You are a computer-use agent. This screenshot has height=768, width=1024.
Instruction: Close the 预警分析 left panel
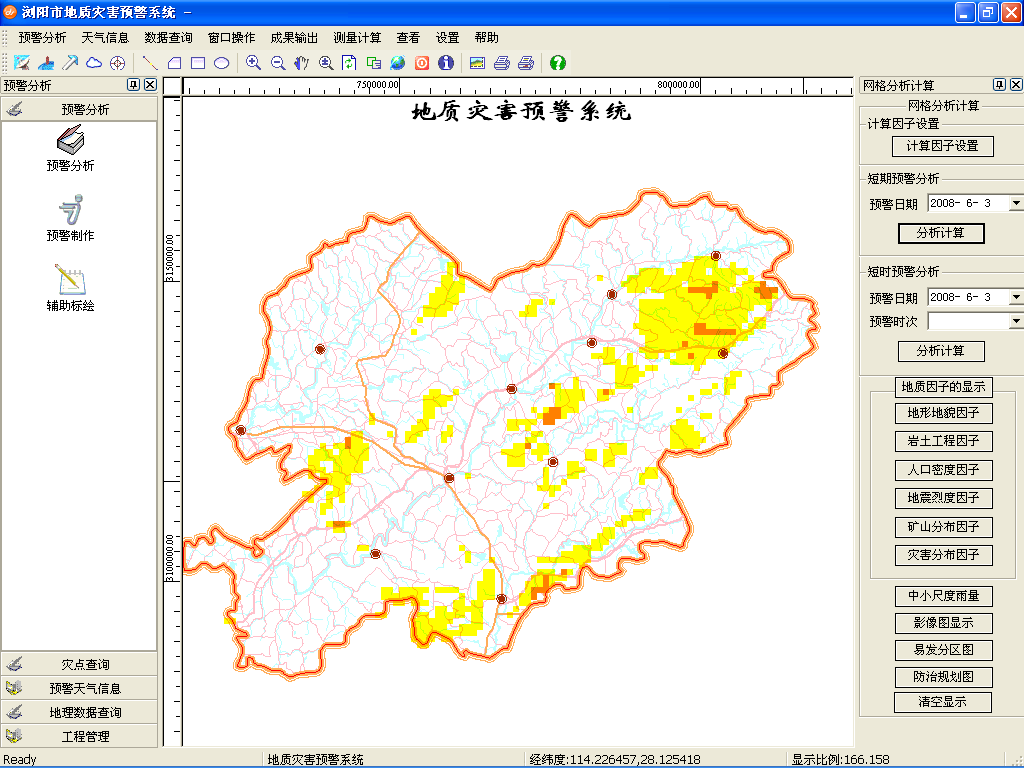click(x=150, y=85)
